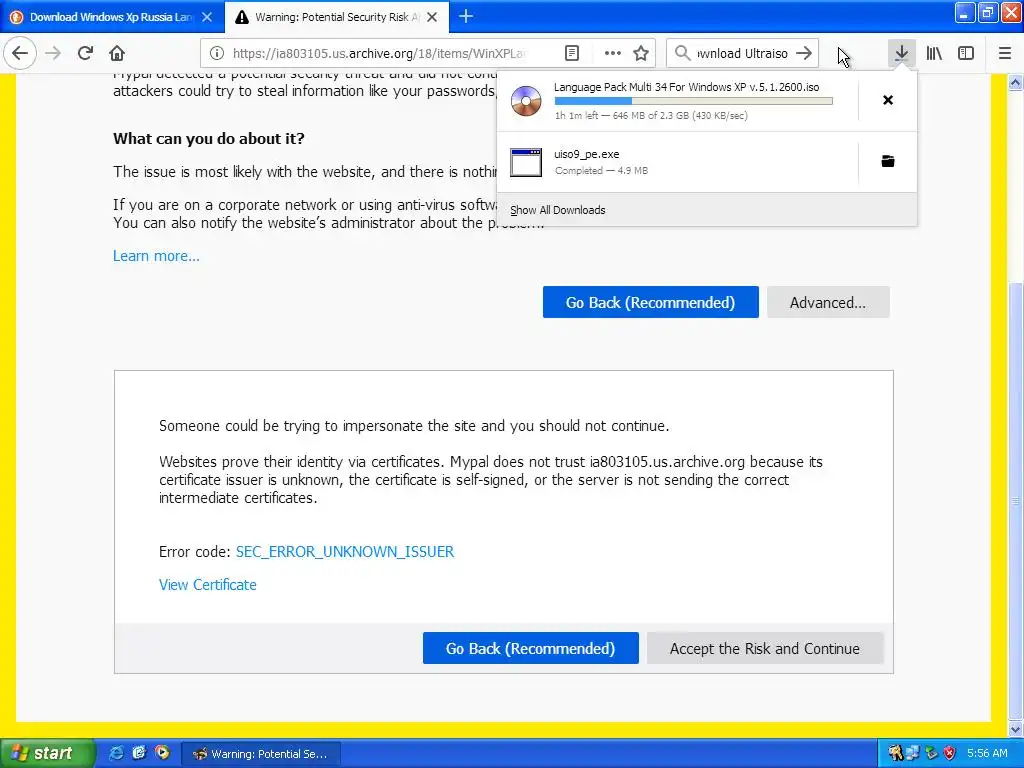The width and height of the screenshot is (1024, 768).
Task: Click the uiso9_pe.exe program icon
Action: 526,162
